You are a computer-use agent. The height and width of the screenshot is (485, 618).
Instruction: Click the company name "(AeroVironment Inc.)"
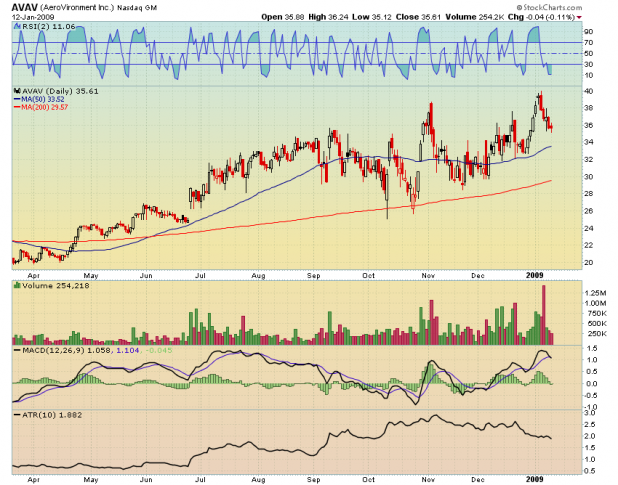[77, 8]
